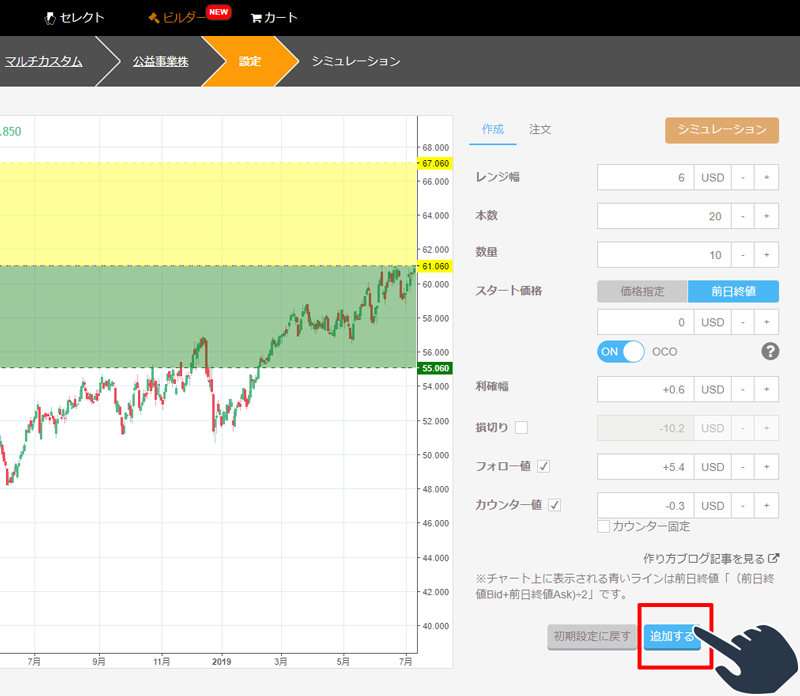Click the start price USD value field
800x696 pixels.
click(645, 322)
